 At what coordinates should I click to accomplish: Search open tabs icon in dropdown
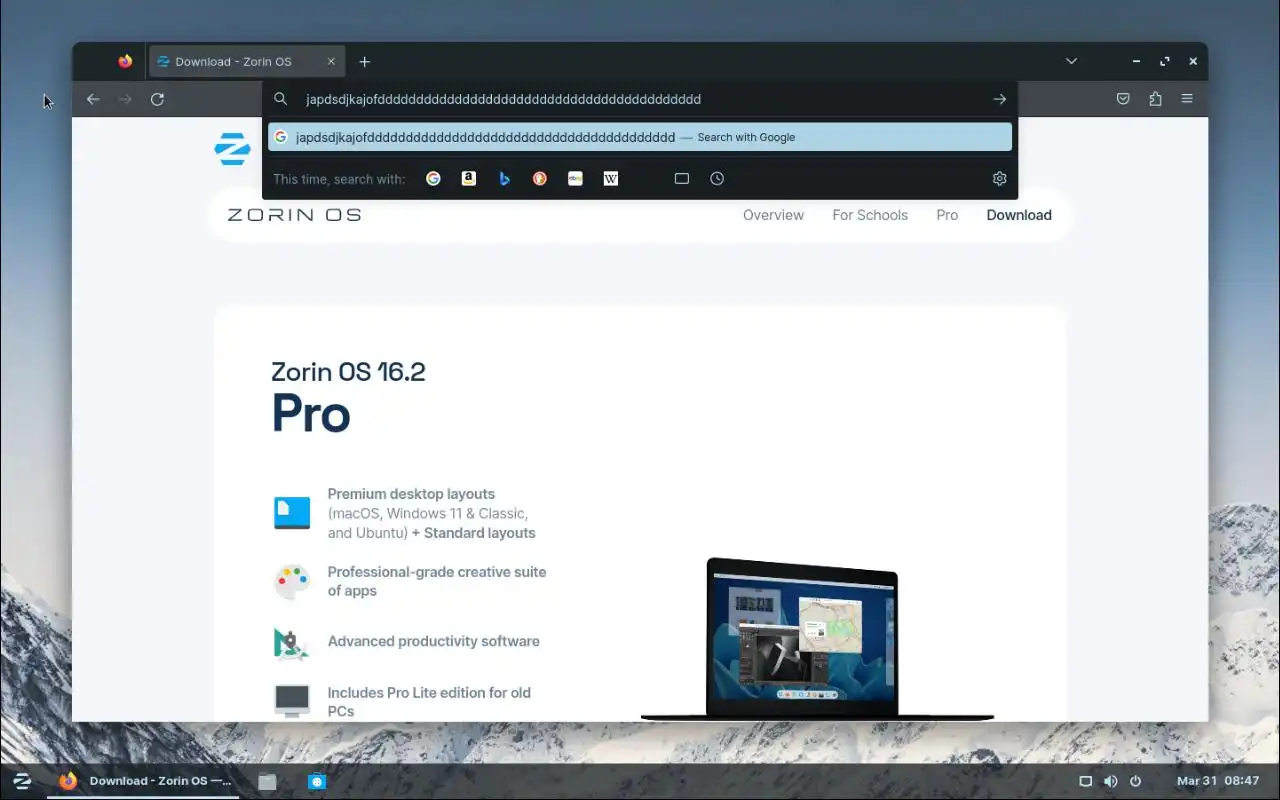coord(682,178)
